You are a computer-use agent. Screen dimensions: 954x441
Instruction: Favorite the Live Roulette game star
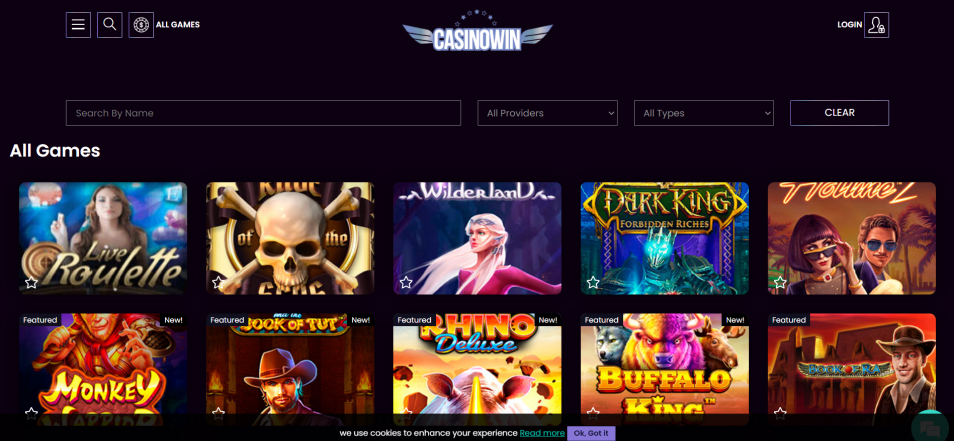click(32, 282)
